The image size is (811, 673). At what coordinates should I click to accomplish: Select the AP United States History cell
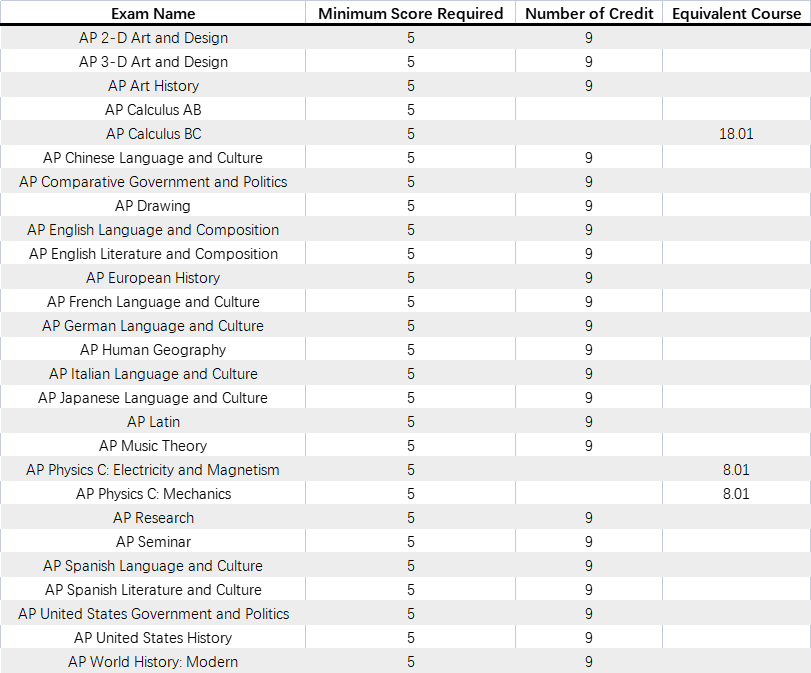pyautogui.click(x=153, y=638)
